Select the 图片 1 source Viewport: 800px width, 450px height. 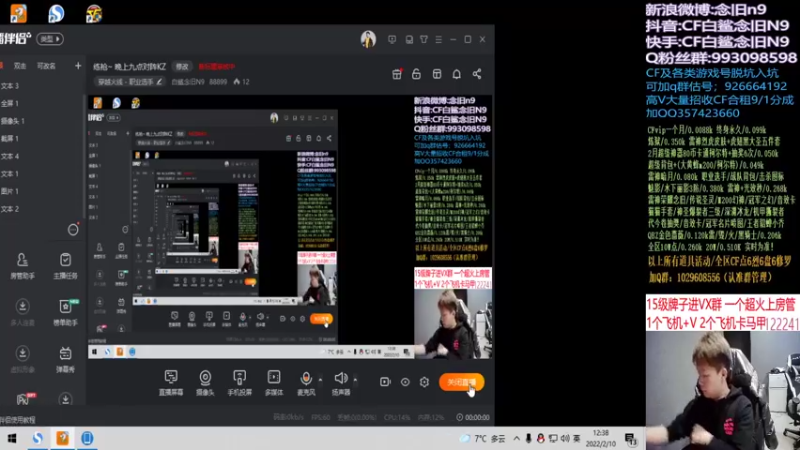[x=10, y=191]
